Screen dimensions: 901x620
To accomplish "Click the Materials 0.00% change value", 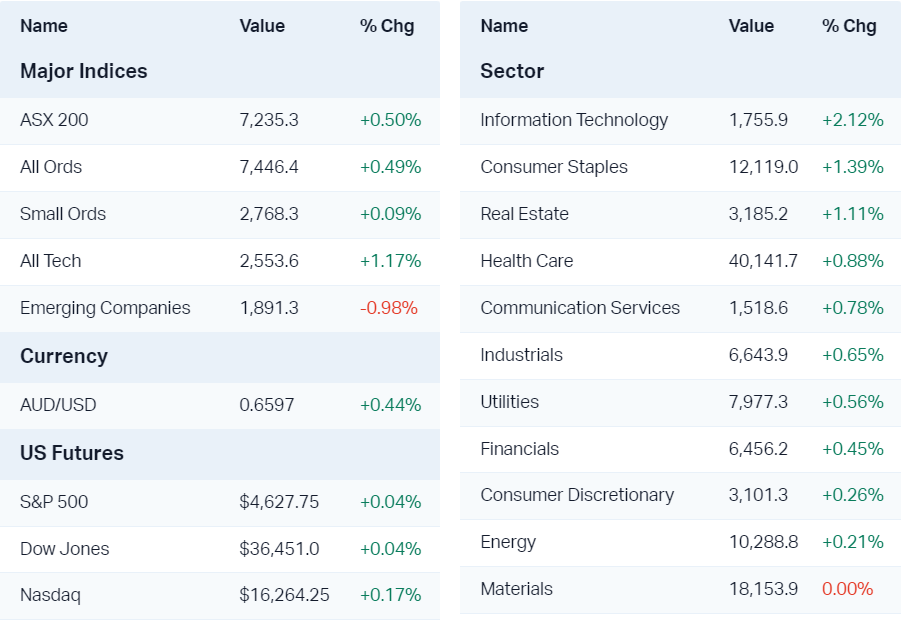I will pos(847,589).
